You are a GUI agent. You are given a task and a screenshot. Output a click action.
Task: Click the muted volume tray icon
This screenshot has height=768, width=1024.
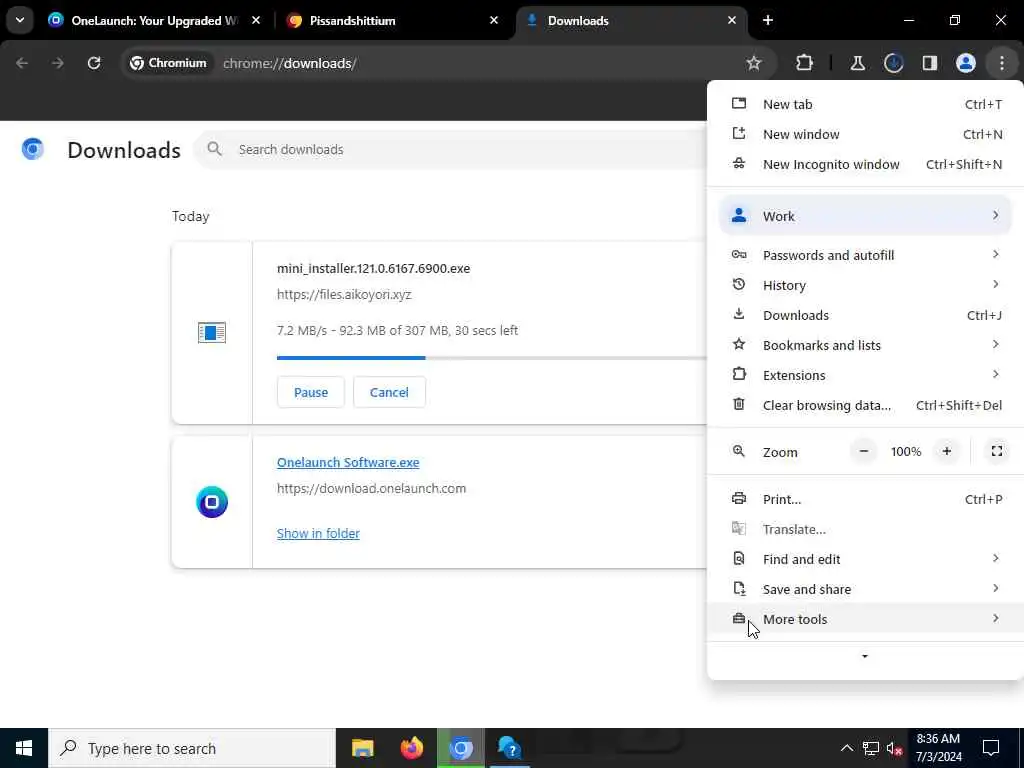pos(894,748)
